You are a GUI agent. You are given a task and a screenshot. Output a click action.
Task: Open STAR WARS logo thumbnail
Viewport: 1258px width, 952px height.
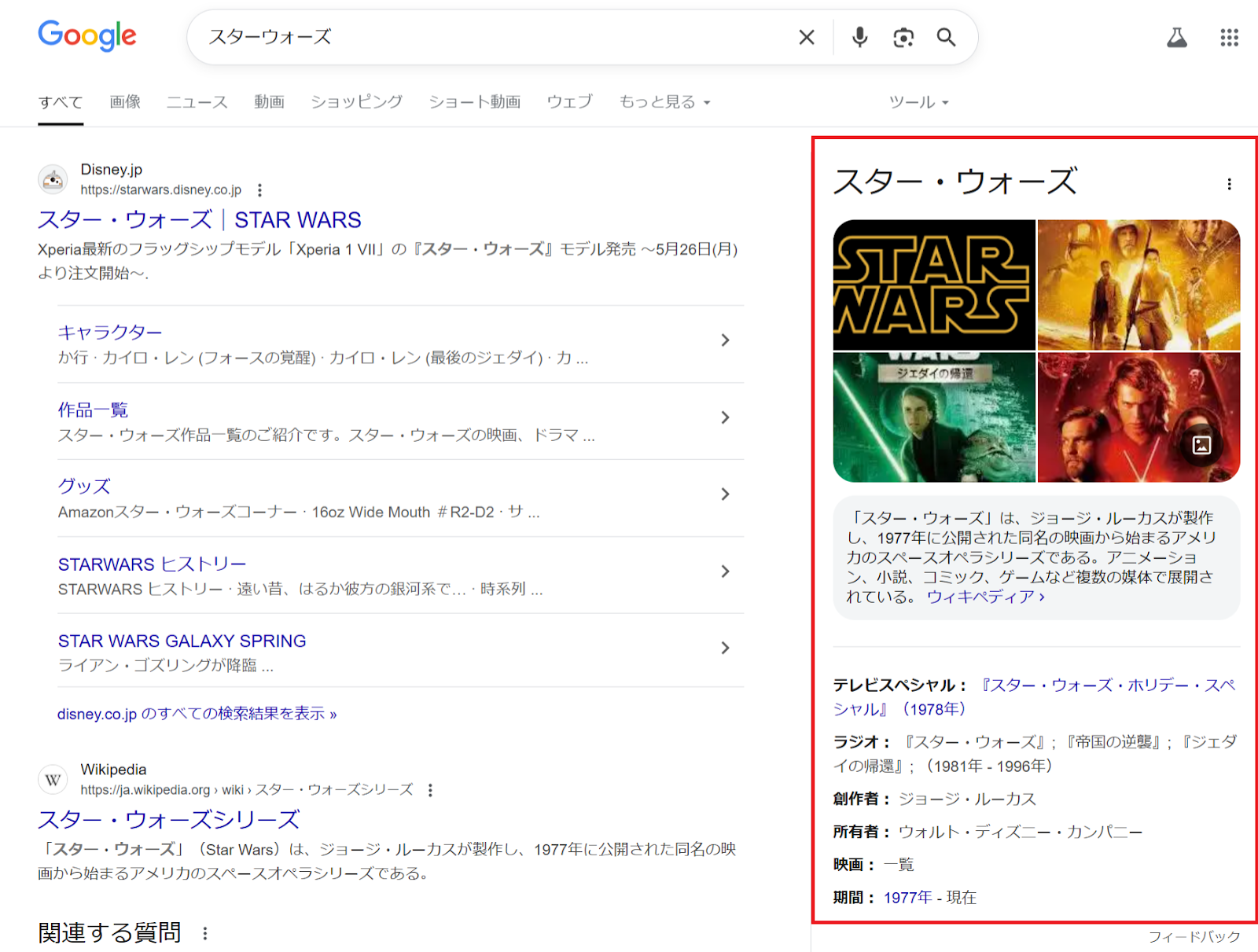[934, 285]
